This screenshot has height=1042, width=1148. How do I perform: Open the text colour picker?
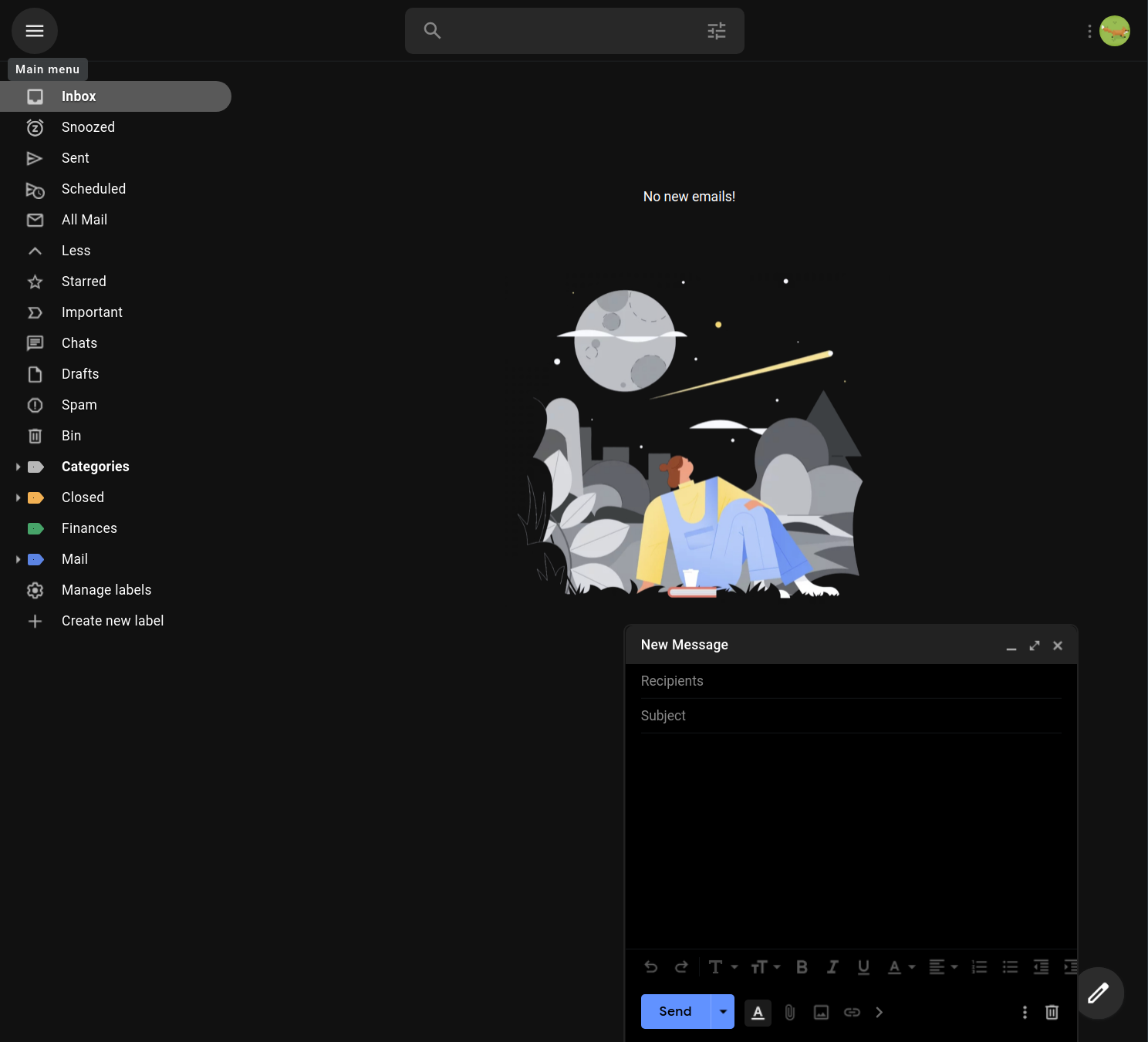pos(901,967)
